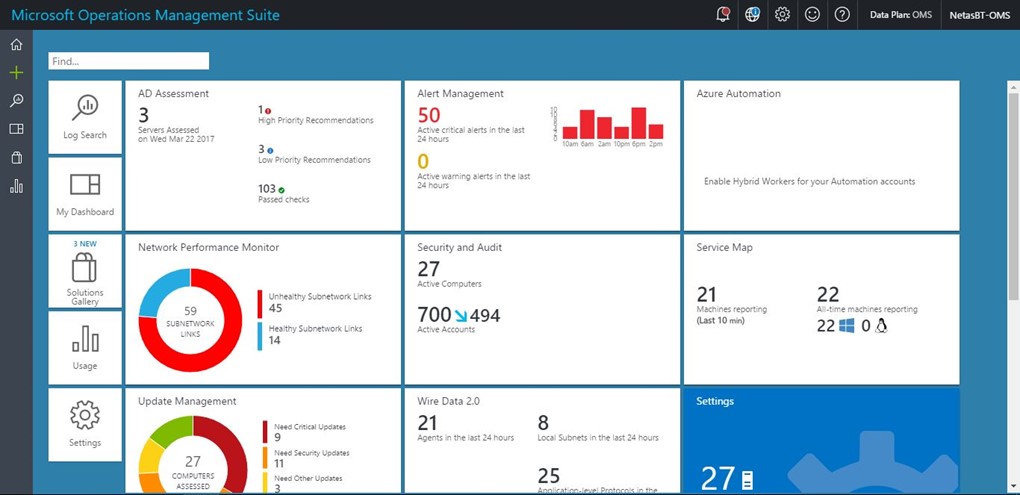Open the Log Search tile
Image resolution: width=1020 pixels, height=495 pixels.
[85, 117]
